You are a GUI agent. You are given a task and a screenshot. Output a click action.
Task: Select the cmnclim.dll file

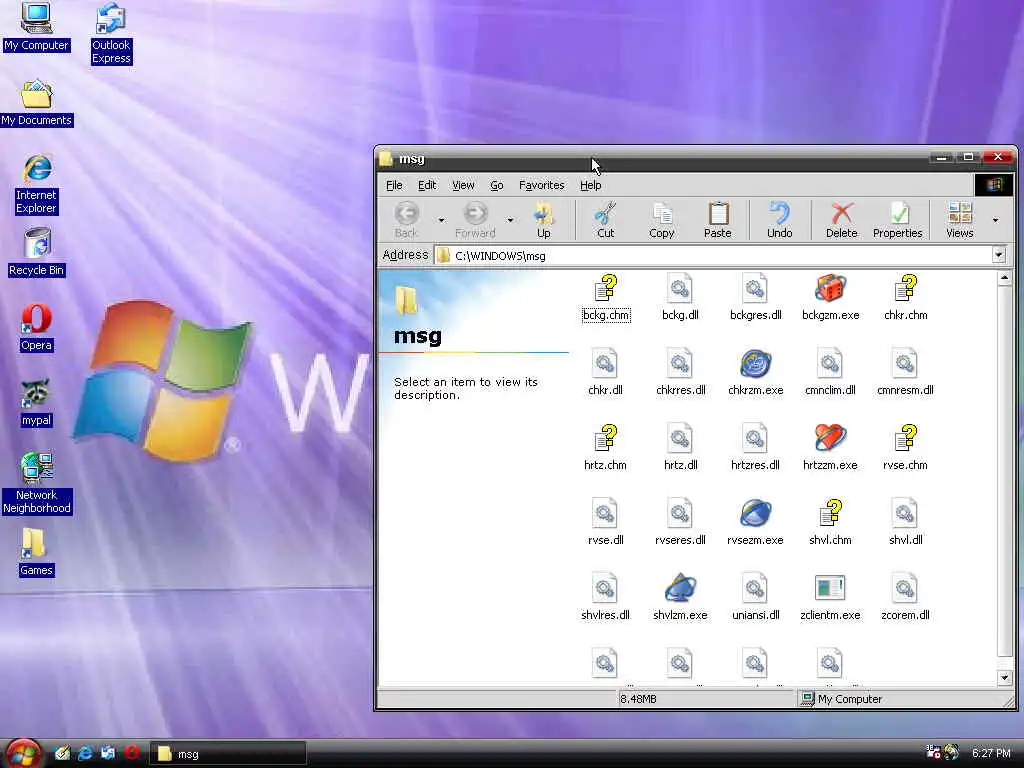(830, 373)
